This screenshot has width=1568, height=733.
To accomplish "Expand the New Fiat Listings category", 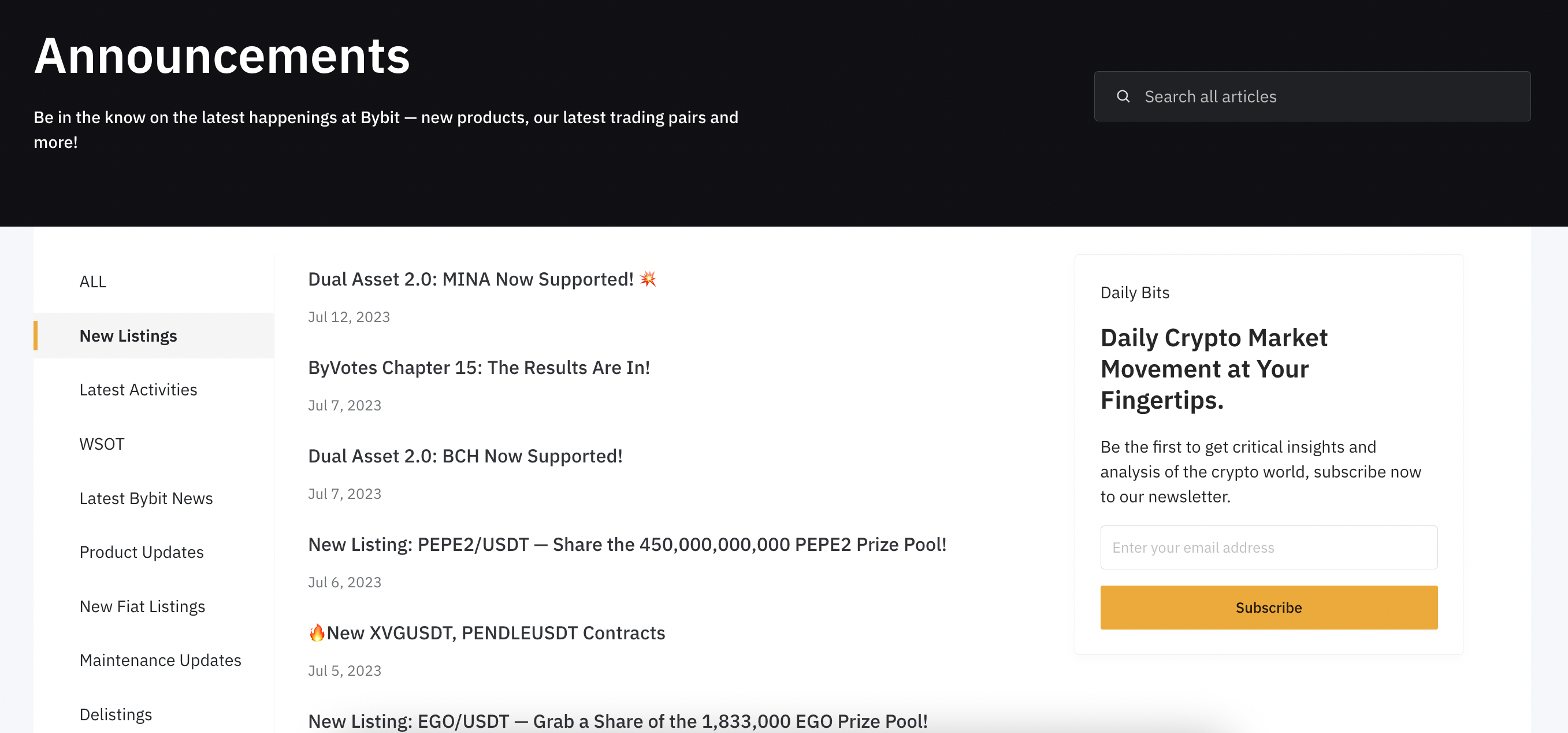I will pos(142,605).
